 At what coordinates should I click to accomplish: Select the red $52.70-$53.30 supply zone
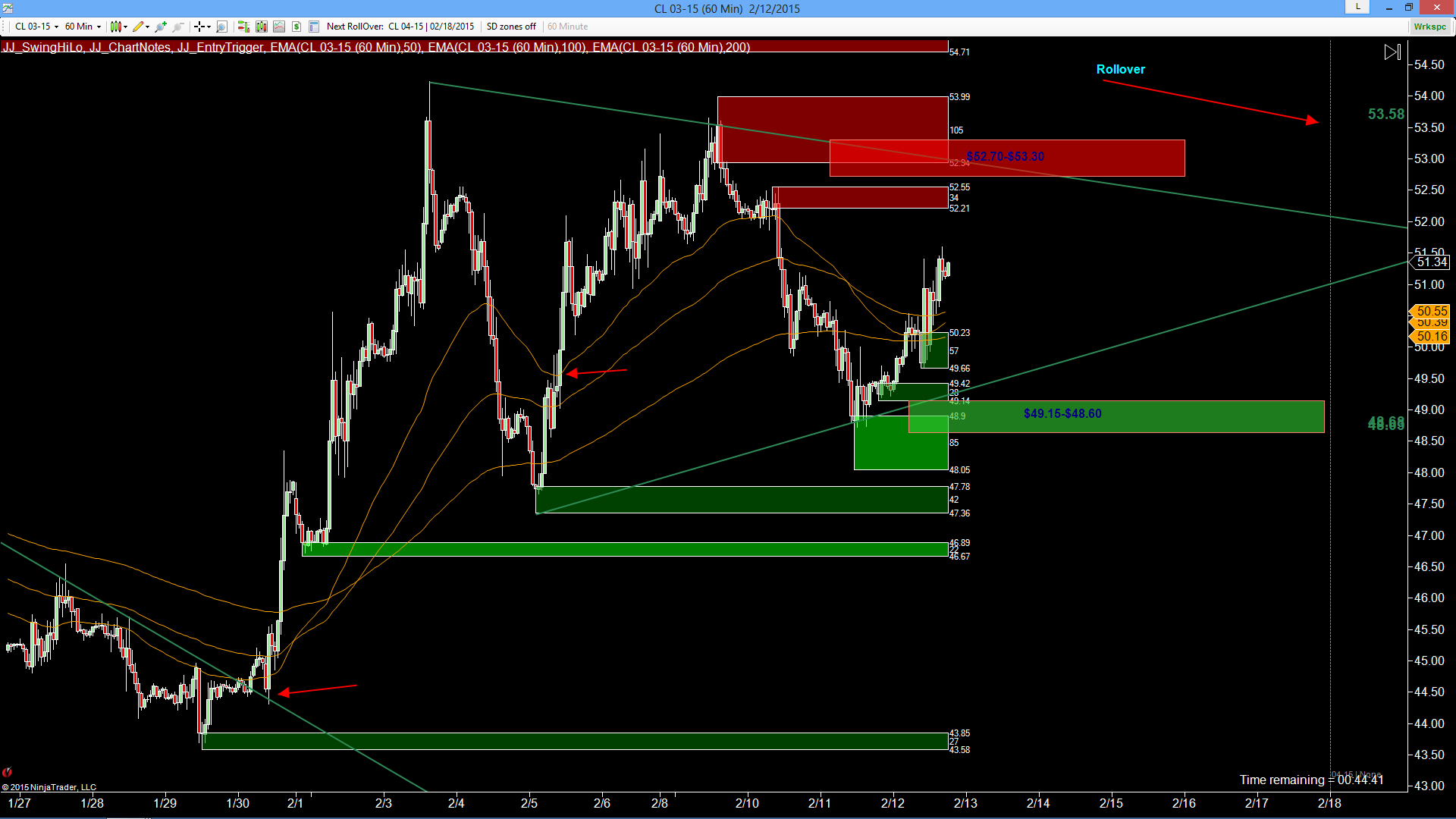(x=1007, y=158)
